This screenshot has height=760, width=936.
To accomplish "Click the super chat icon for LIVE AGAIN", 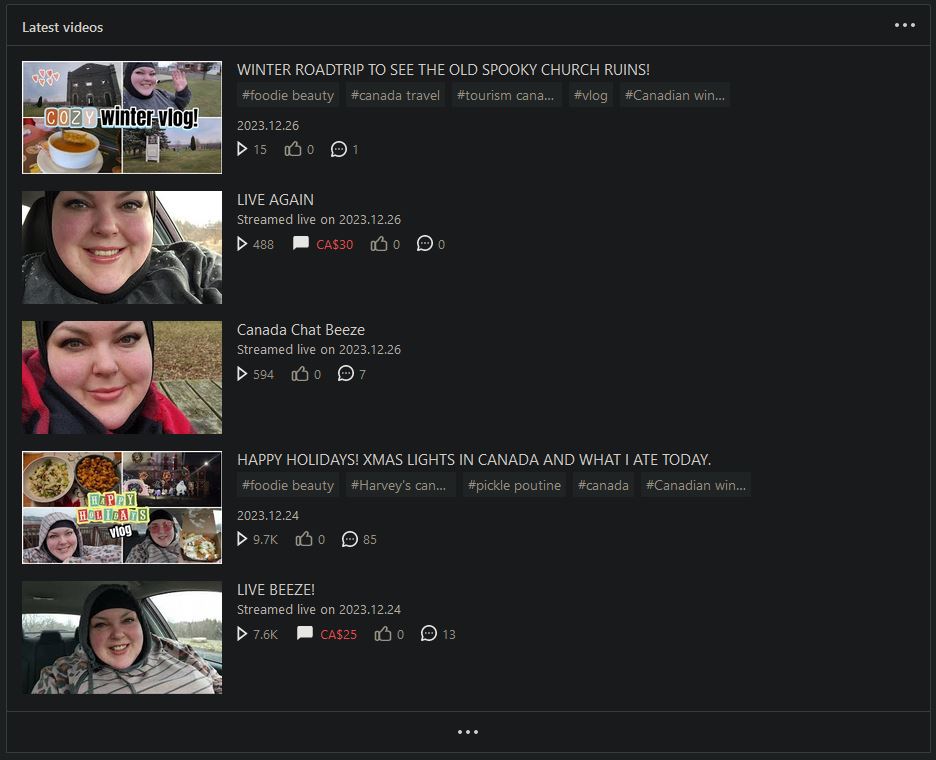I will point(300,244).
